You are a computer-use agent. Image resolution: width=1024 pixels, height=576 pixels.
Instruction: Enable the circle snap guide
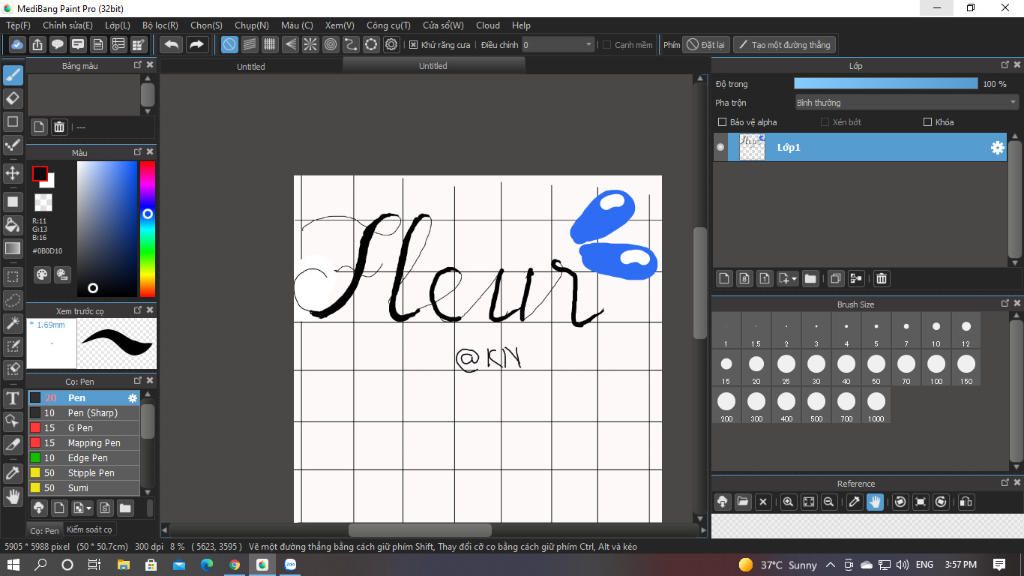330,44
